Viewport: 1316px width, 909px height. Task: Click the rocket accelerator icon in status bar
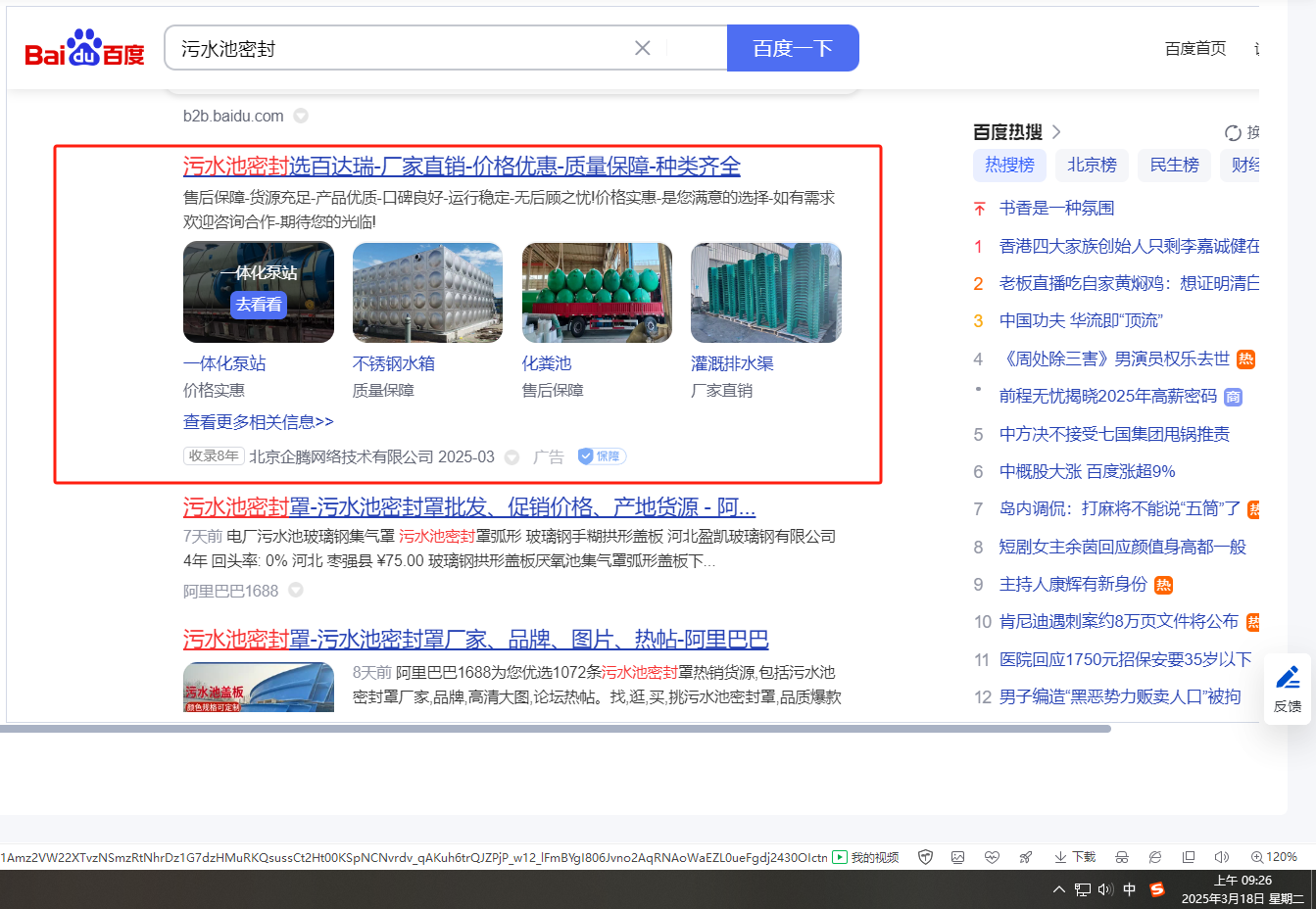(x=1026, y=857)
